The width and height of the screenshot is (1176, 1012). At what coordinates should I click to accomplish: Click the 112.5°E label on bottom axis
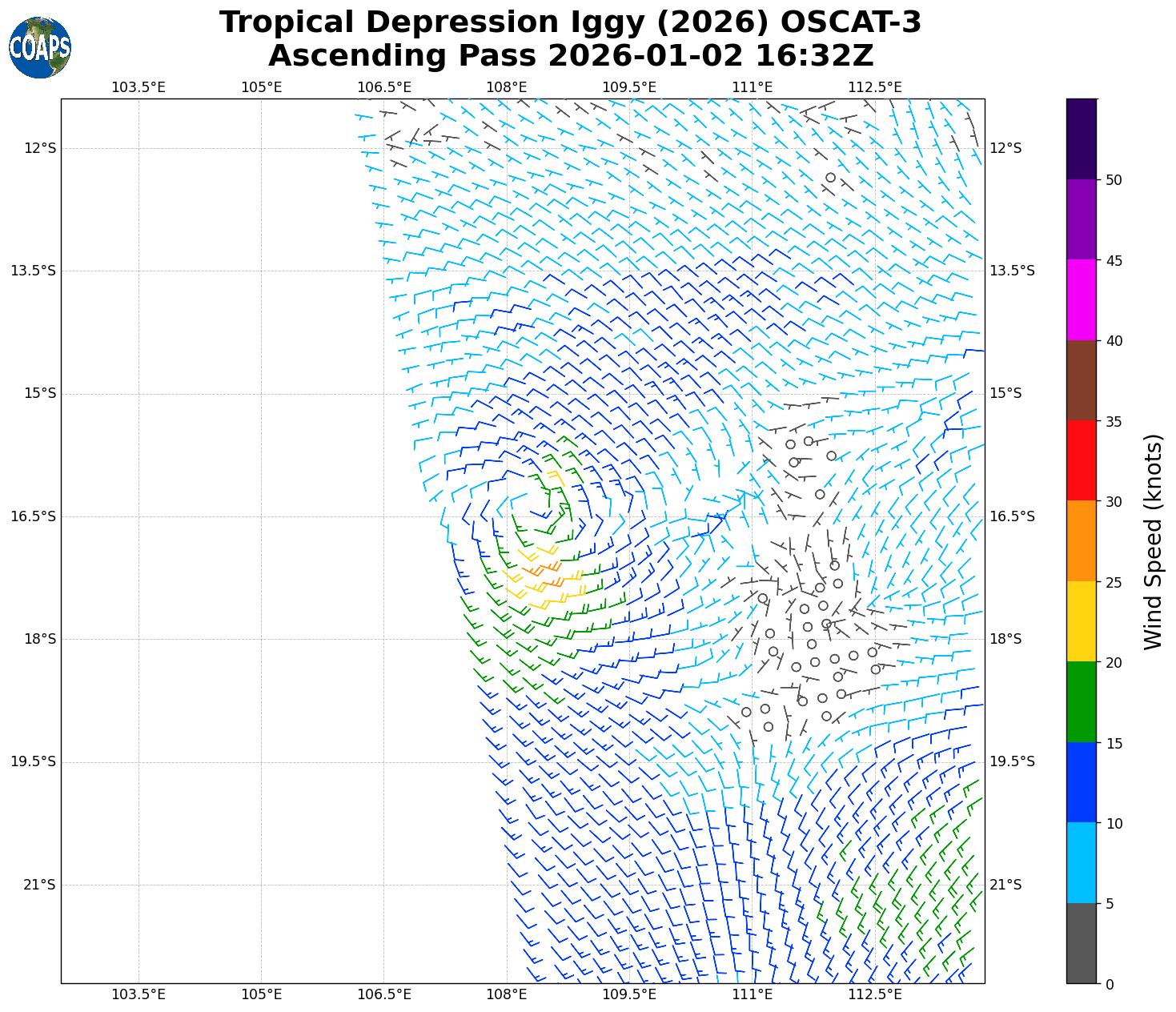pos(874,994)
